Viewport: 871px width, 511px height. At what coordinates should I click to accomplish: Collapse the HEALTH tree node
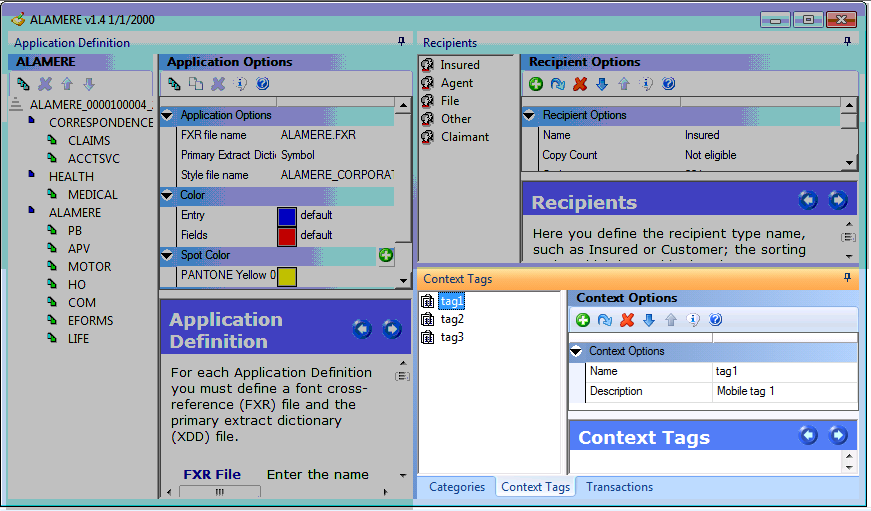pos(32,174)
